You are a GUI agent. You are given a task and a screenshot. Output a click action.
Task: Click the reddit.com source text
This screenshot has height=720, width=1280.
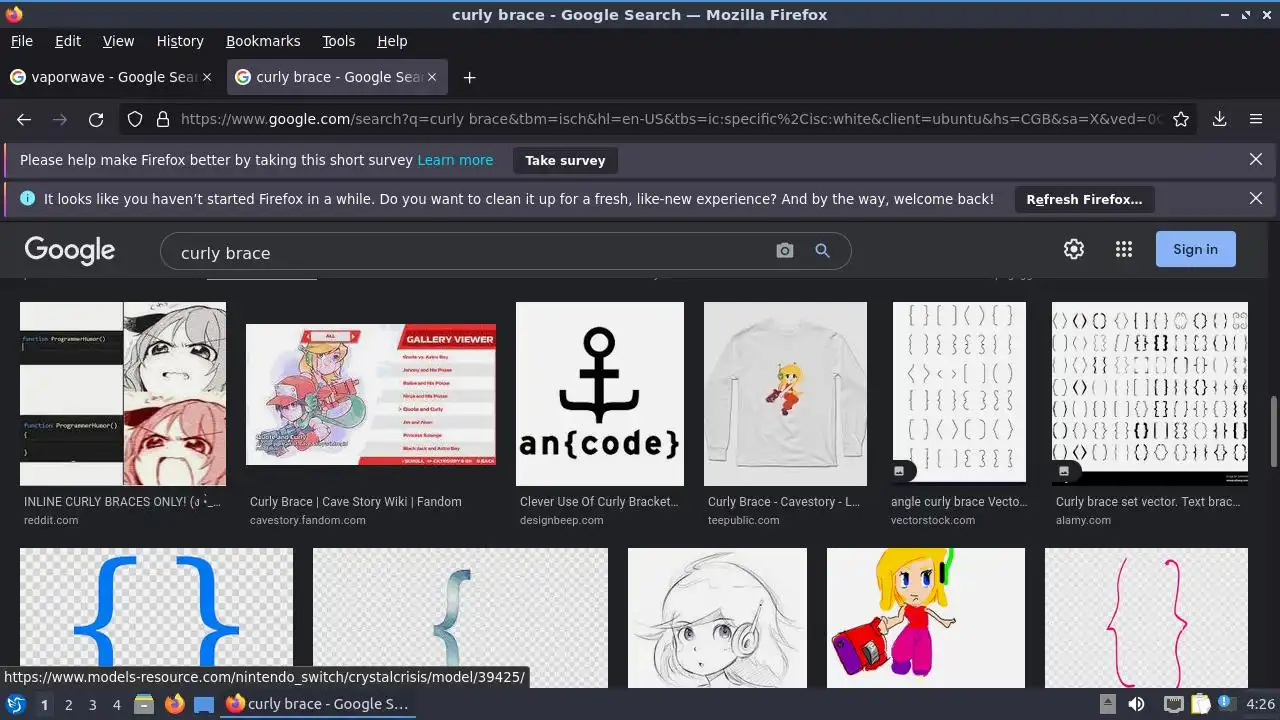point(51,520)
